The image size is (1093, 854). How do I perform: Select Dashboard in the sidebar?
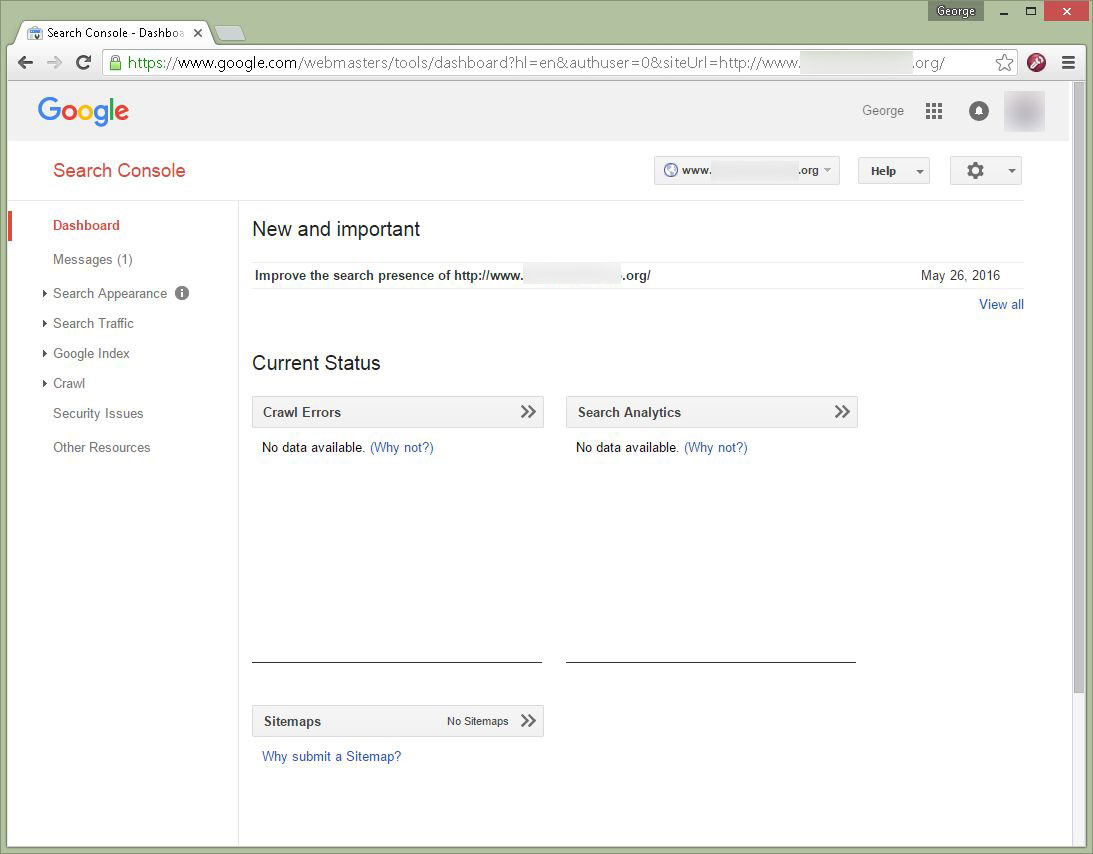click(x=86, y=225)
